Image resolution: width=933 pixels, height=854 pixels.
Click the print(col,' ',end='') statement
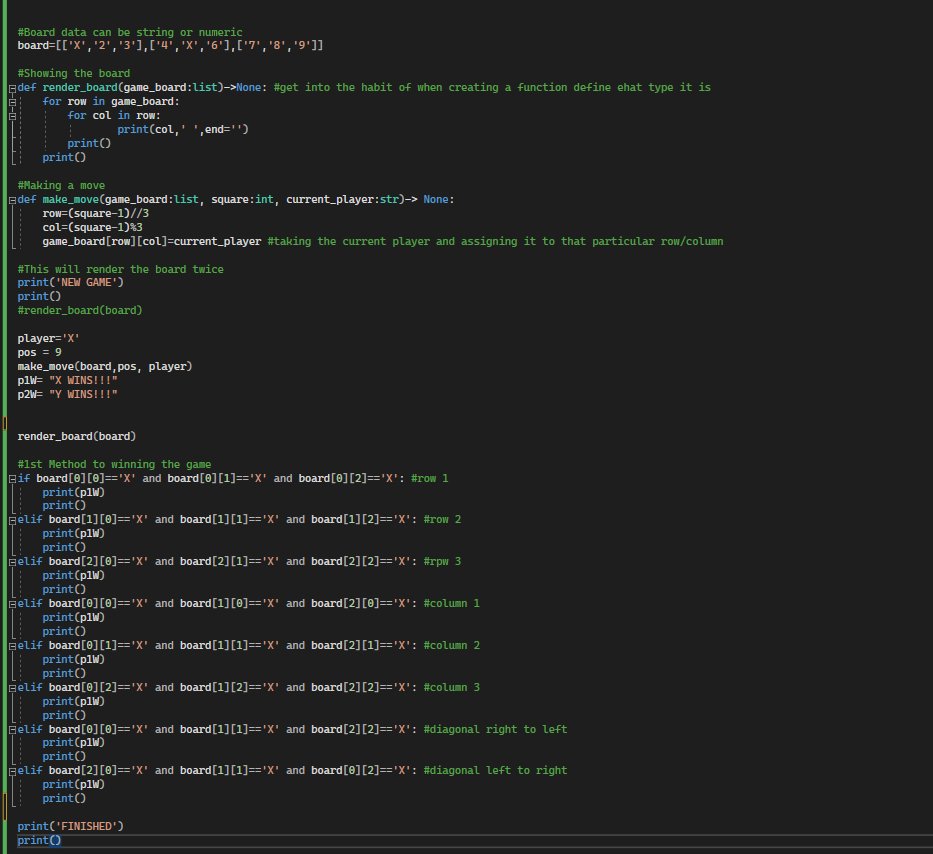pos(183,129)
